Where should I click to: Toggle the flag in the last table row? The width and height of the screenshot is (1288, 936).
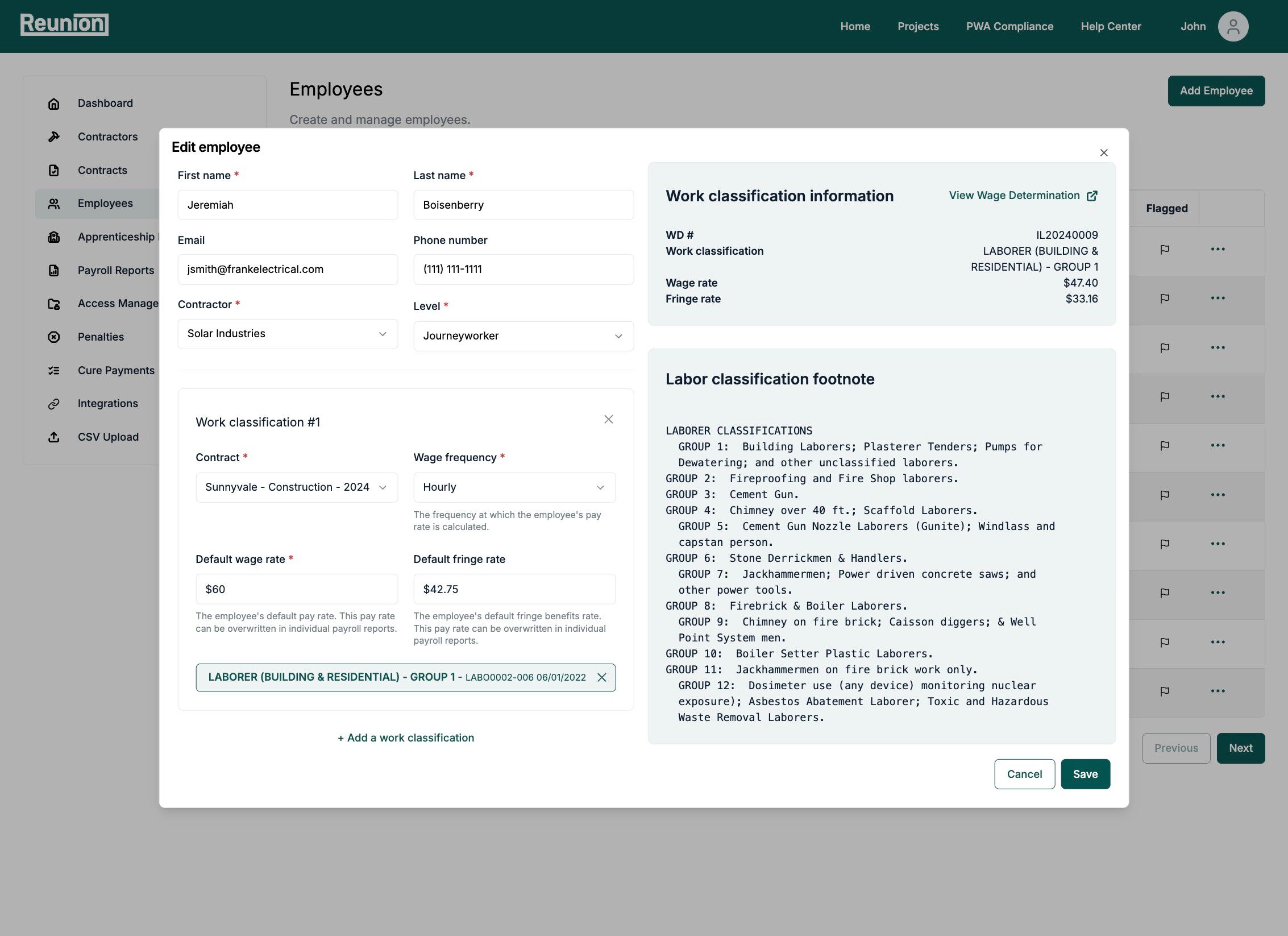(1164, 691)
